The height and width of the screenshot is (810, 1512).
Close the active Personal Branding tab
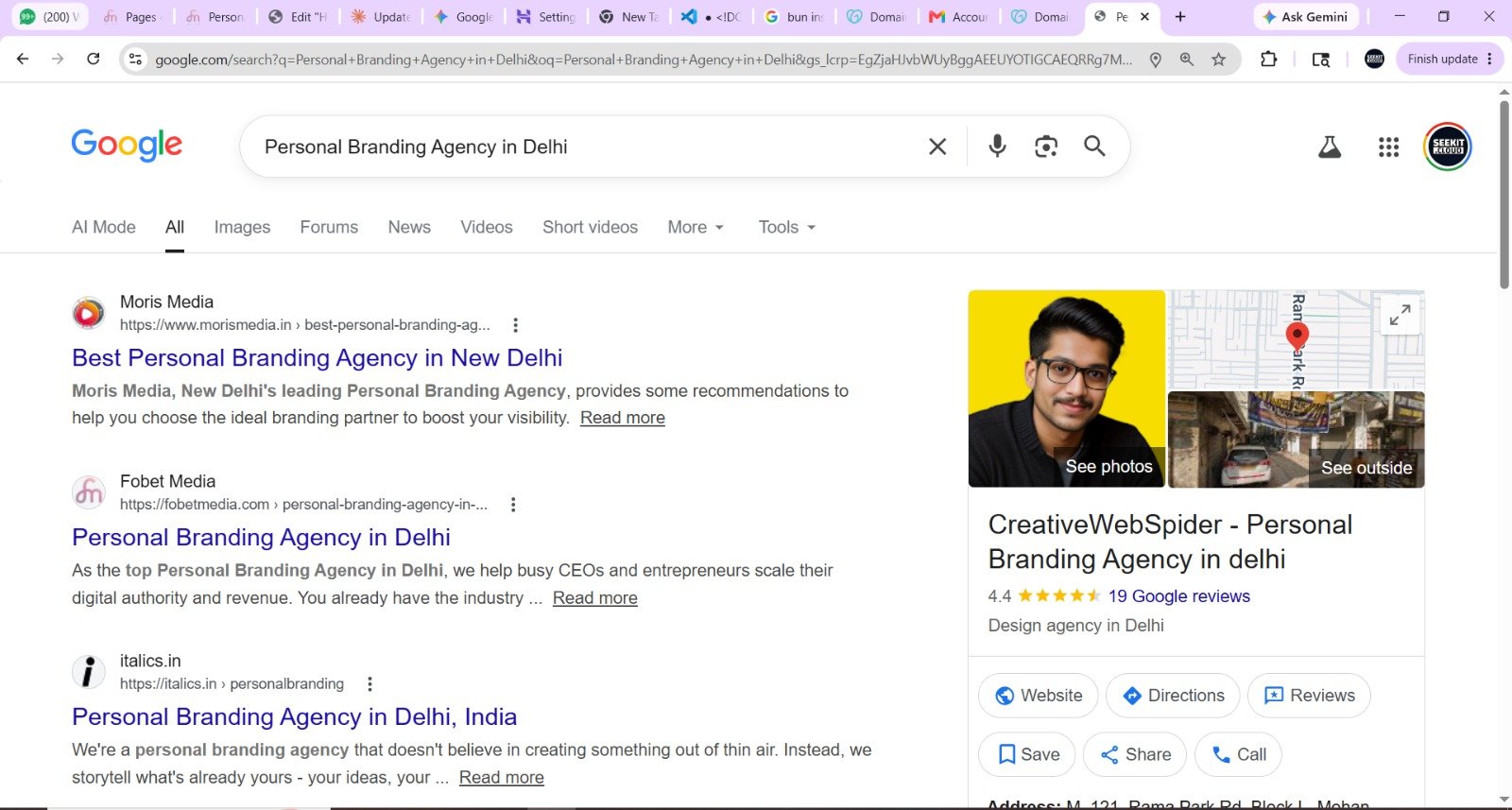[1144, 16]
